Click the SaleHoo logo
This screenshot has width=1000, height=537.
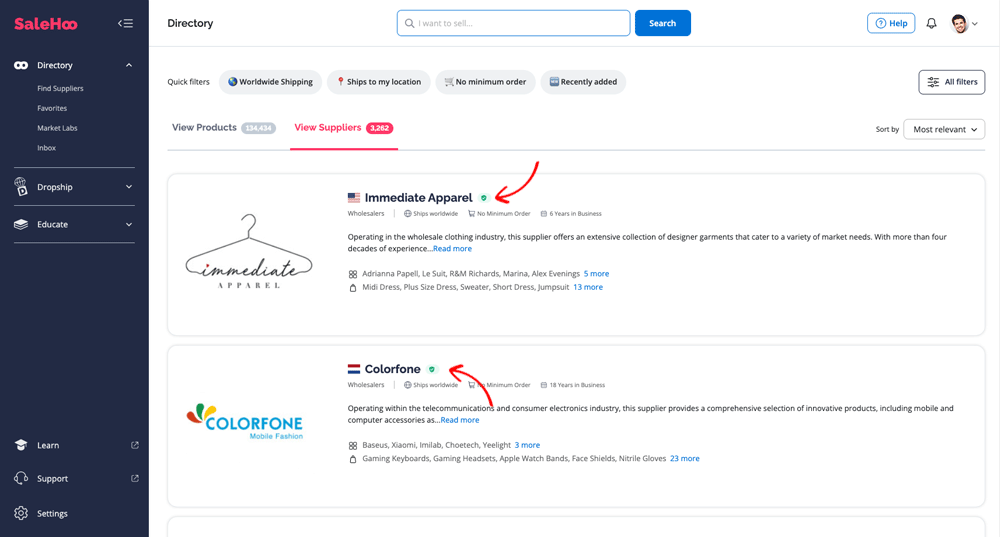click(46, 23)
